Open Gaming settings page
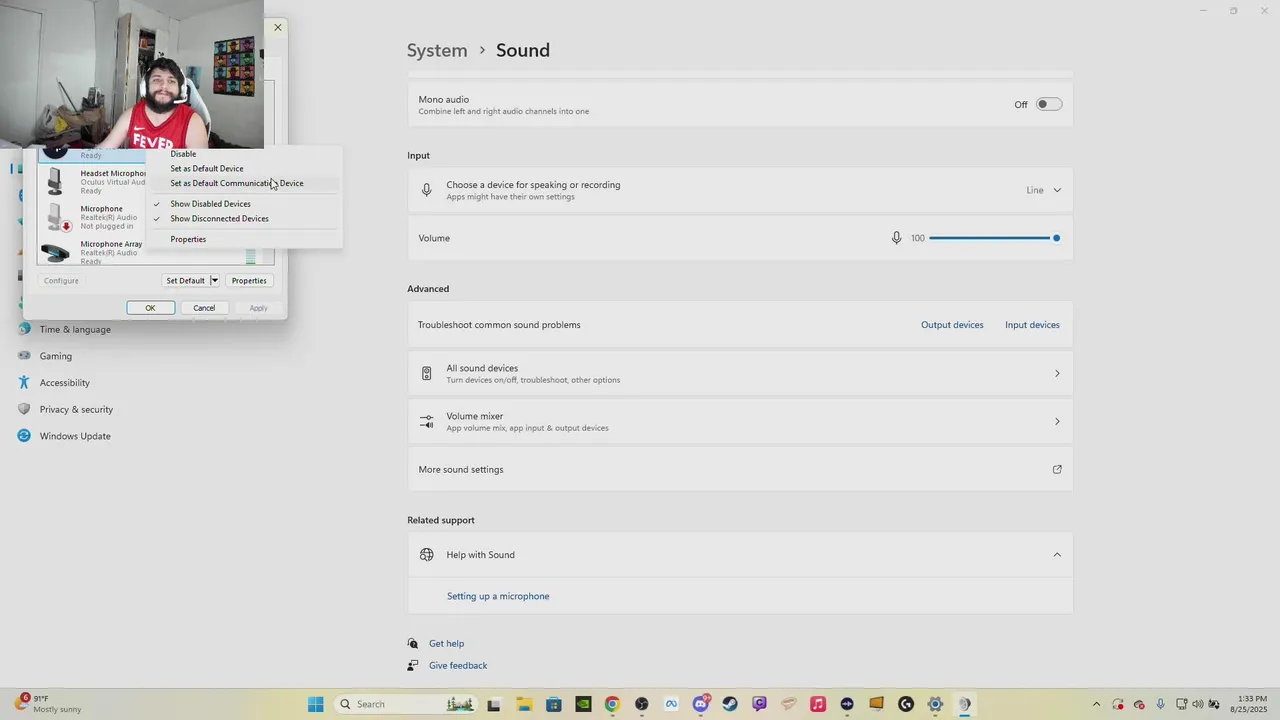The height and width of the screenshot is (720, 1280). [x=56, y=356]
